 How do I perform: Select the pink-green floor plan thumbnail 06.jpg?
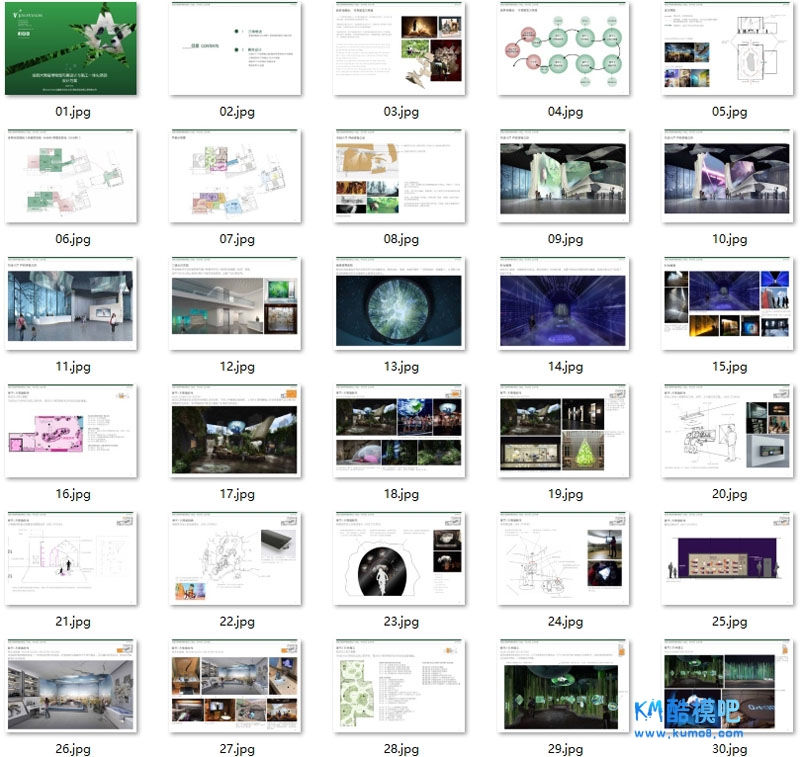click(71, 176)
